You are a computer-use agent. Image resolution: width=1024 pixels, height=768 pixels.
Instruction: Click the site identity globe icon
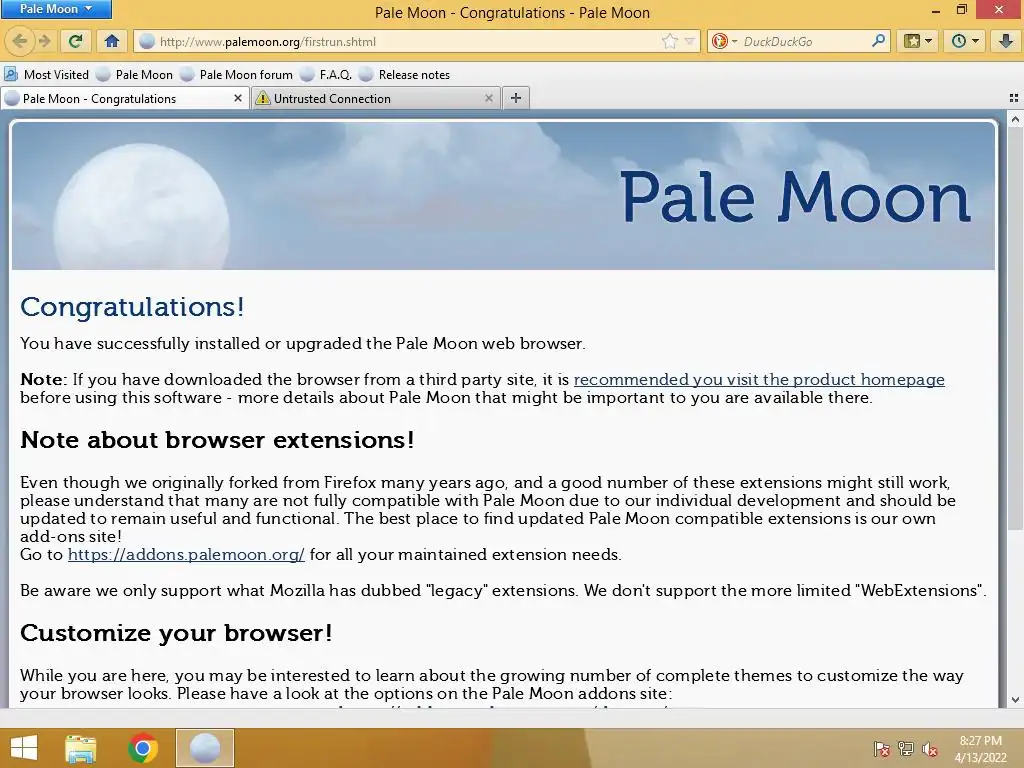click(147, 41)
